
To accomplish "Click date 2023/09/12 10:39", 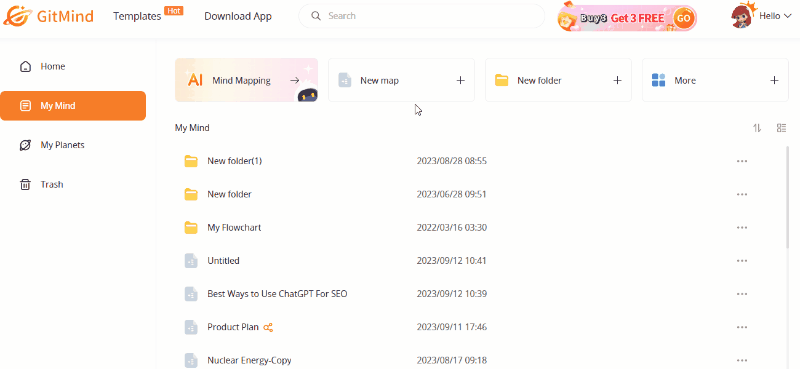I will 452,294.
